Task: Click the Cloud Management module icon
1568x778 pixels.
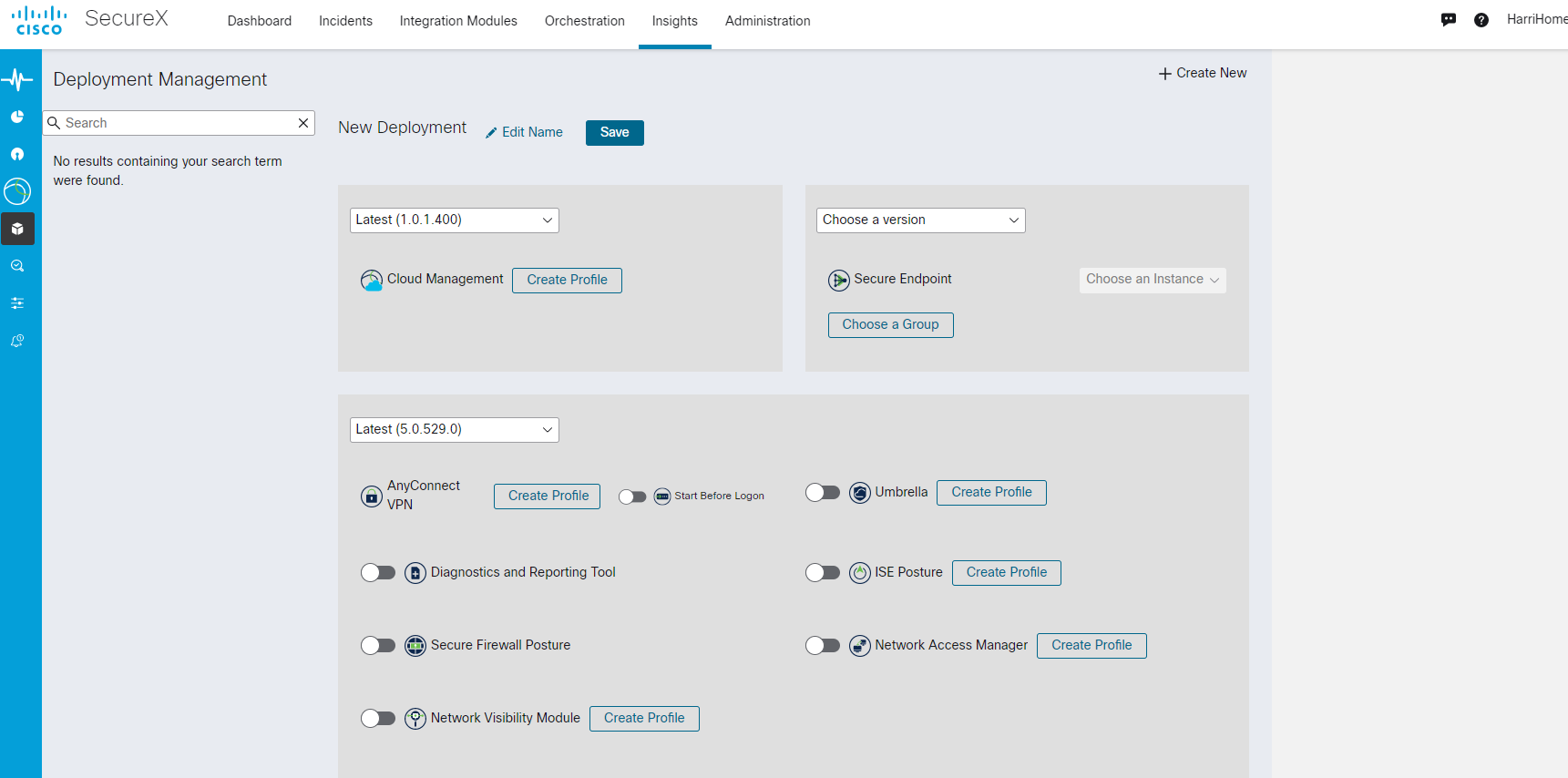Action: click(x=372, y=281)
